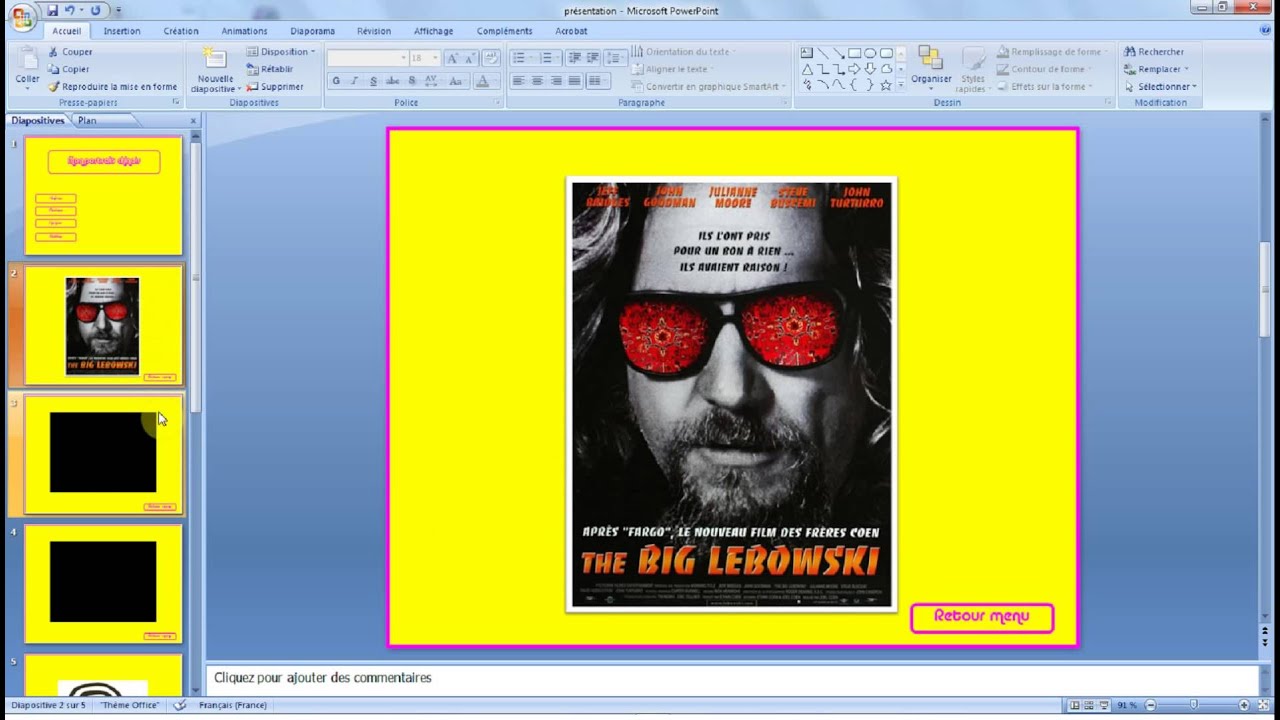Go to the Affichage ribbon tab
This screenshot has height=720, width=1280.
[x=433, y=31]
